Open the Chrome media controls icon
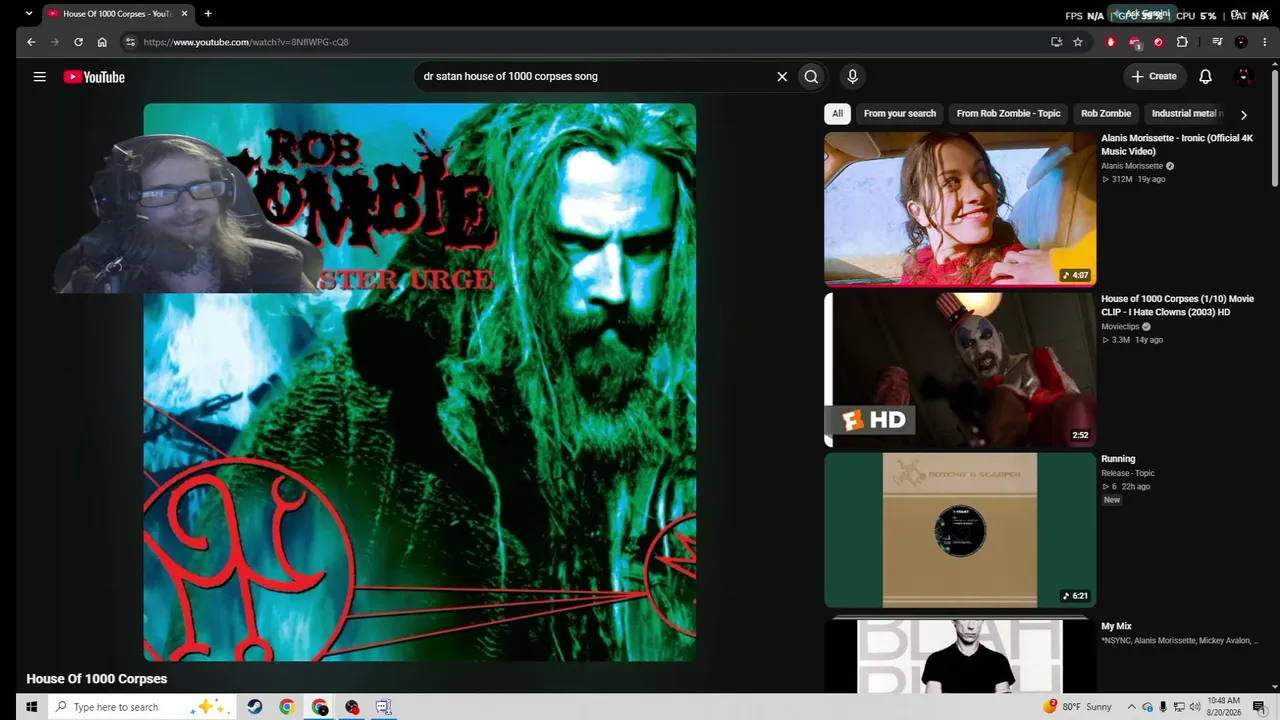Screen dimensions: 1280x720 (1217, 42)
